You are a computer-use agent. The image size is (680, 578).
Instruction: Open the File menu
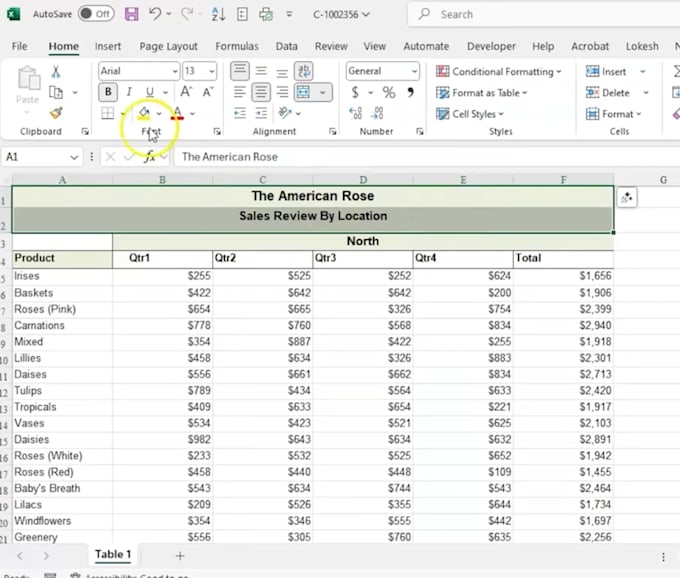coord(20,46)
